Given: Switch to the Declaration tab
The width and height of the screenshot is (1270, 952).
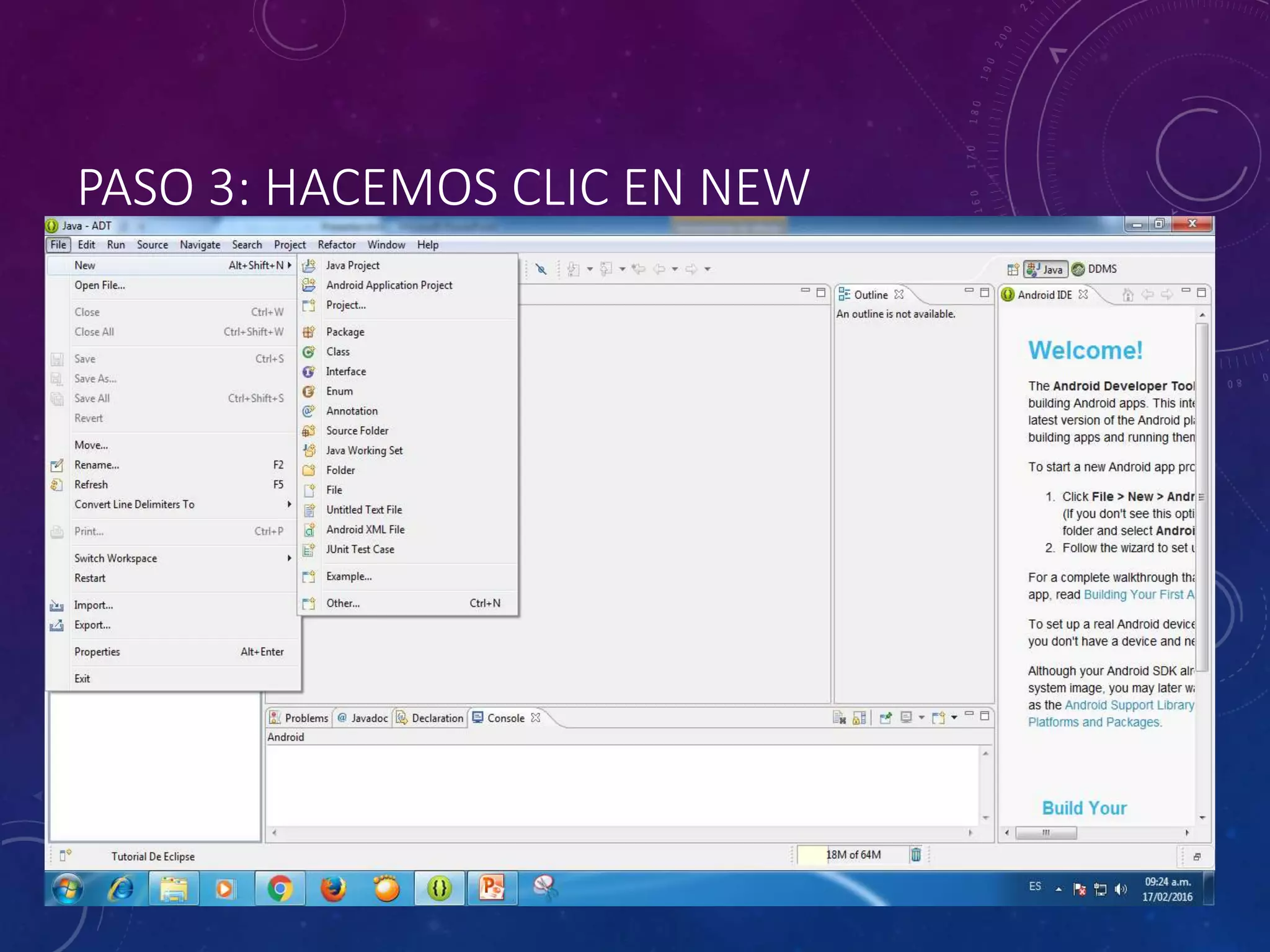Looking at the screenshot, I should click(430, 718).
